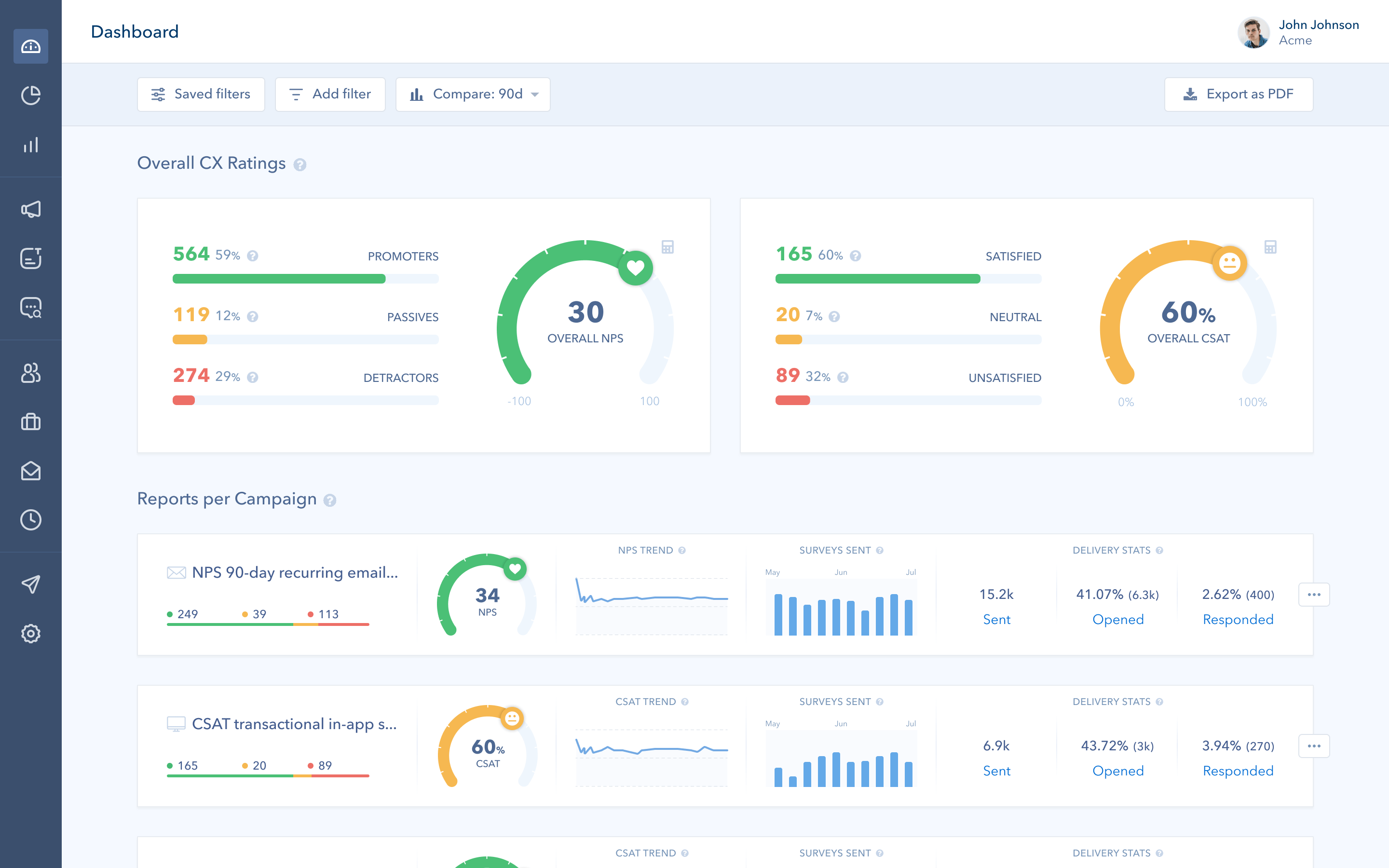Open the pie chart reports sidebar icon

(30, 95)
